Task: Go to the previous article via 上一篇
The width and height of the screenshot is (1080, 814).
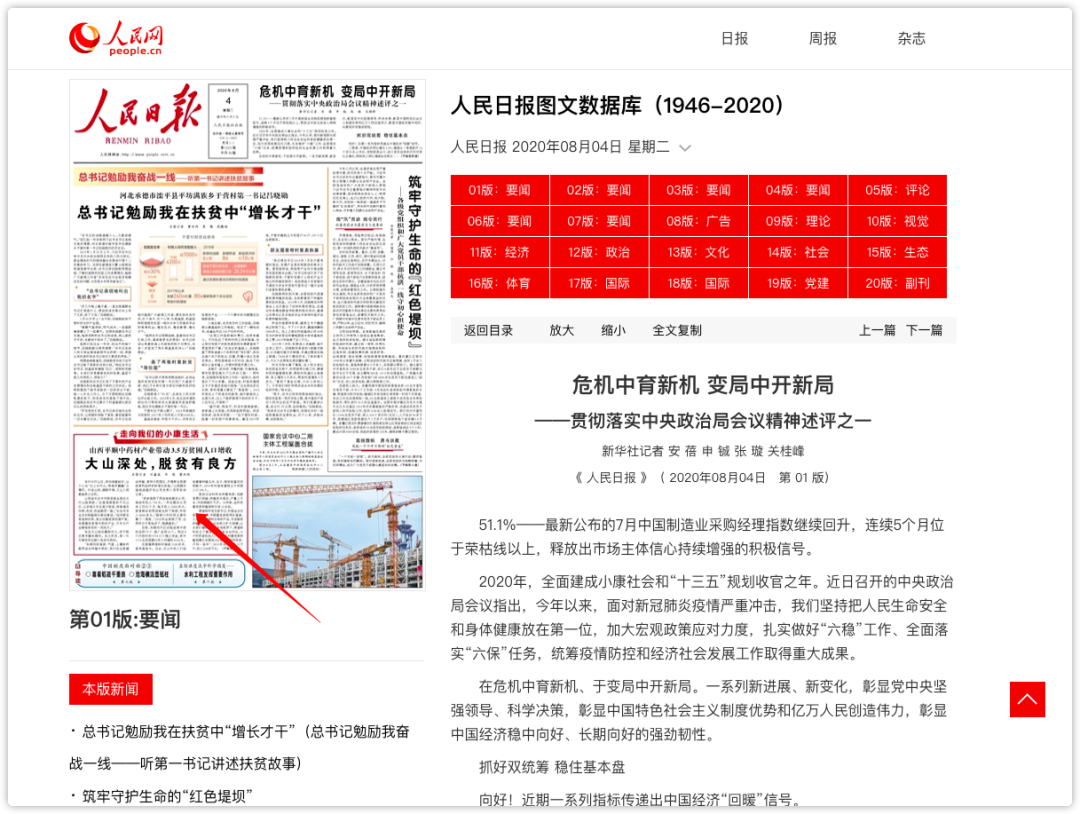Action: (x=876, y=330)
